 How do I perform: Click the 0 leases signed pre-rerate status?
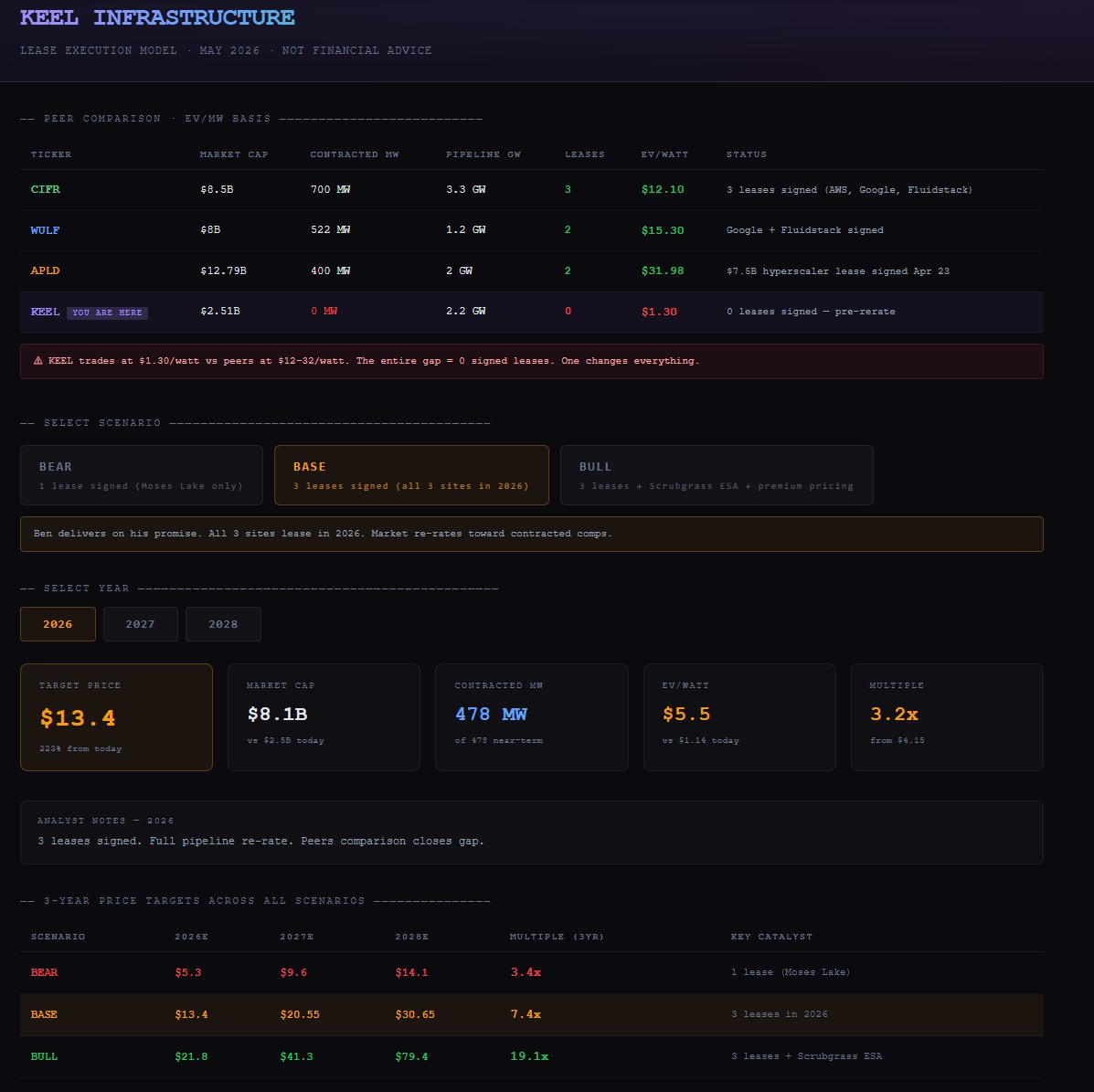811,312
